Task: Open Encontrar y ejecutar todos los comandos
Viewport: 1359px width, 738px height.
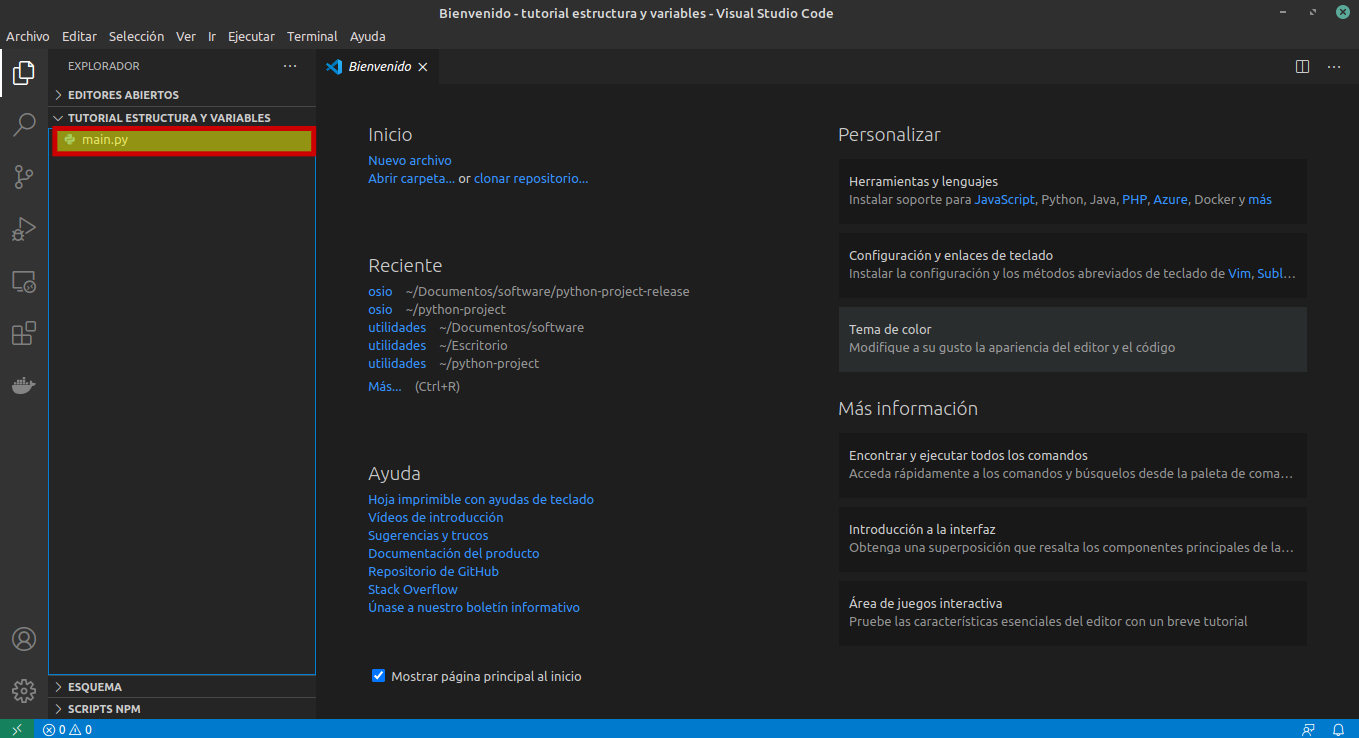Action: pyautogui.click(x=1073, y=465)
